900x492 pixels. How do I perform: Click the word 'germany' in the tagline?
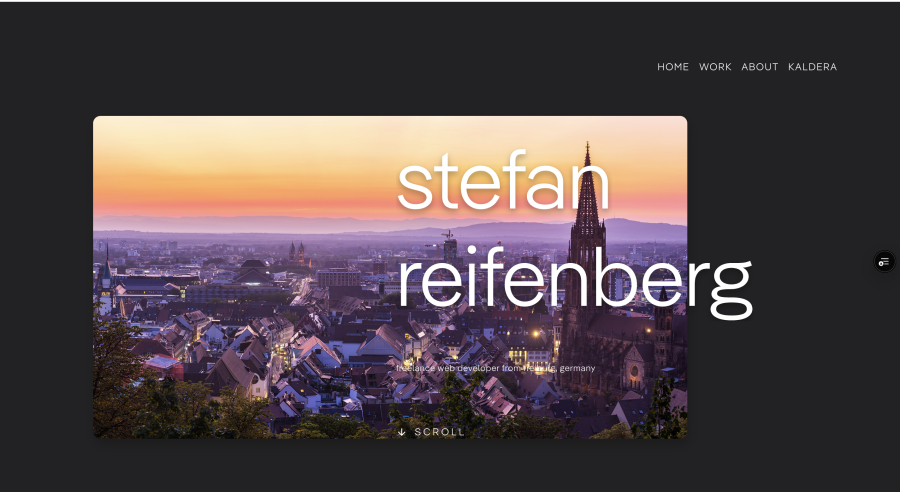click(577, 369)
